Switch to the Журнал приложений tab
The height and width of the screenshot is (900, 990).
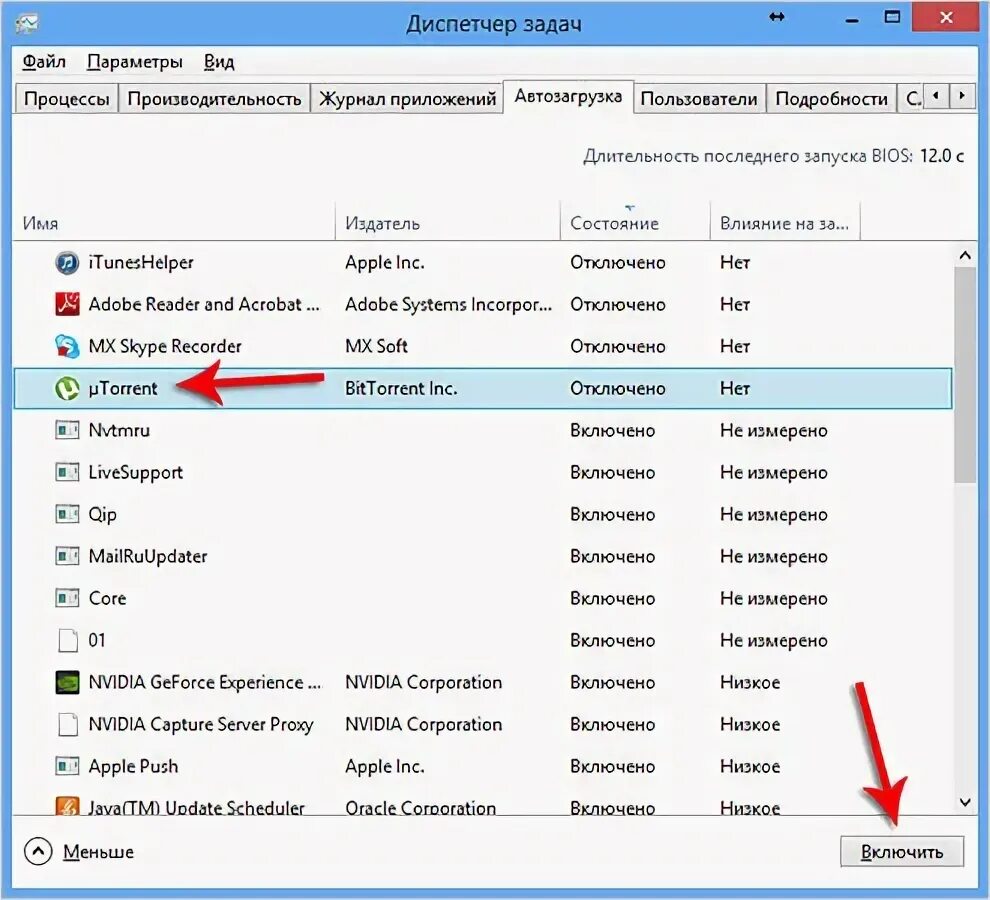[x=407, y=99]
